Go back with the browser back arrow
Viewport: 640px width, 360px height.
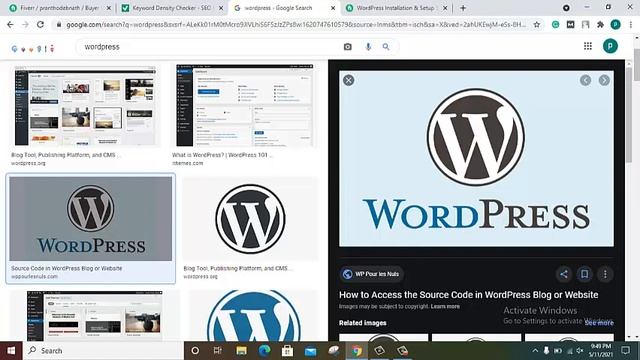[x=10, y=24]
